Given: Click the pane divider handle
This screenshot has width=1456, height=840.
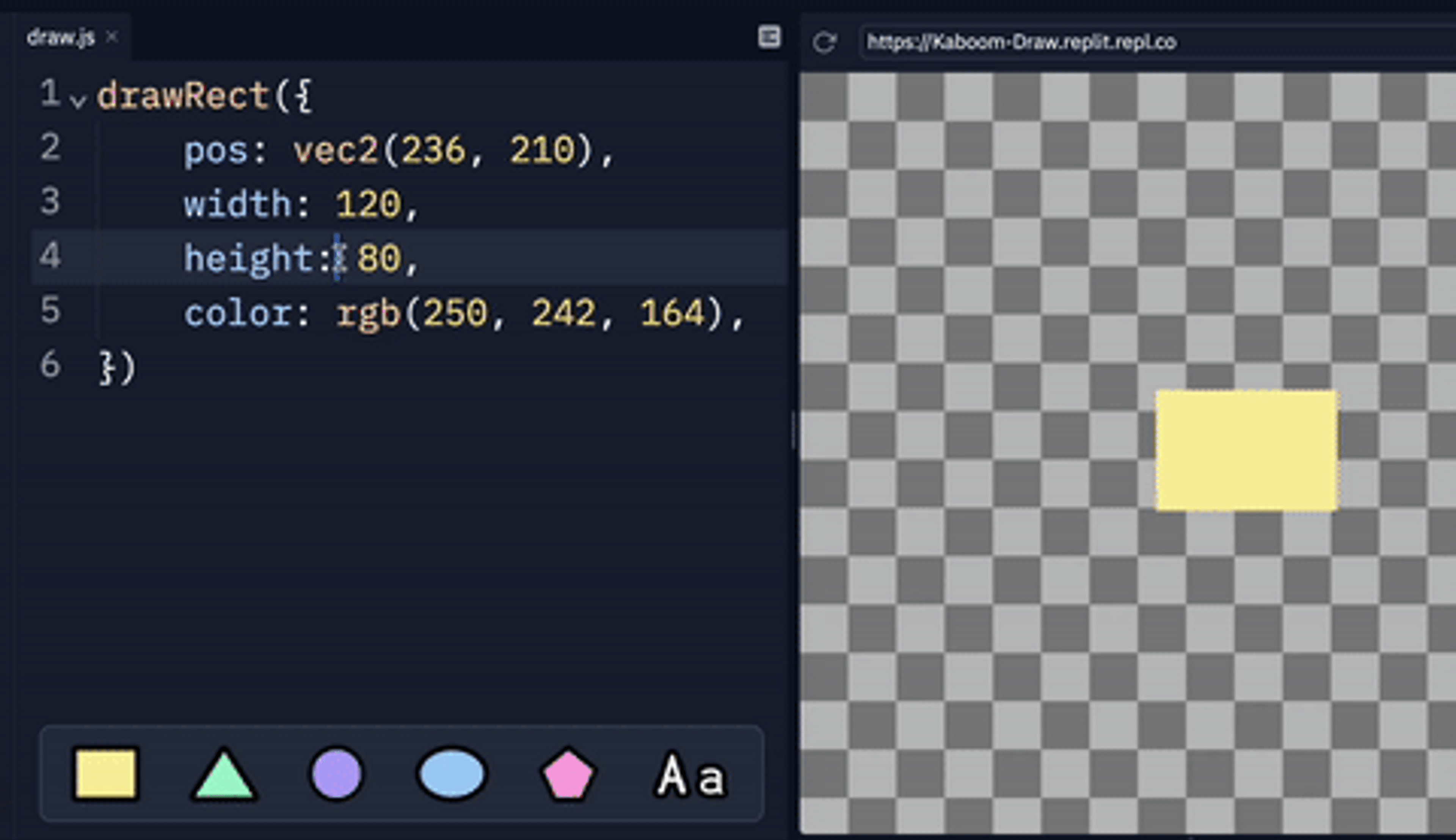Looking at the screenshot, I should pyautogui.click(x=794, y=430).
